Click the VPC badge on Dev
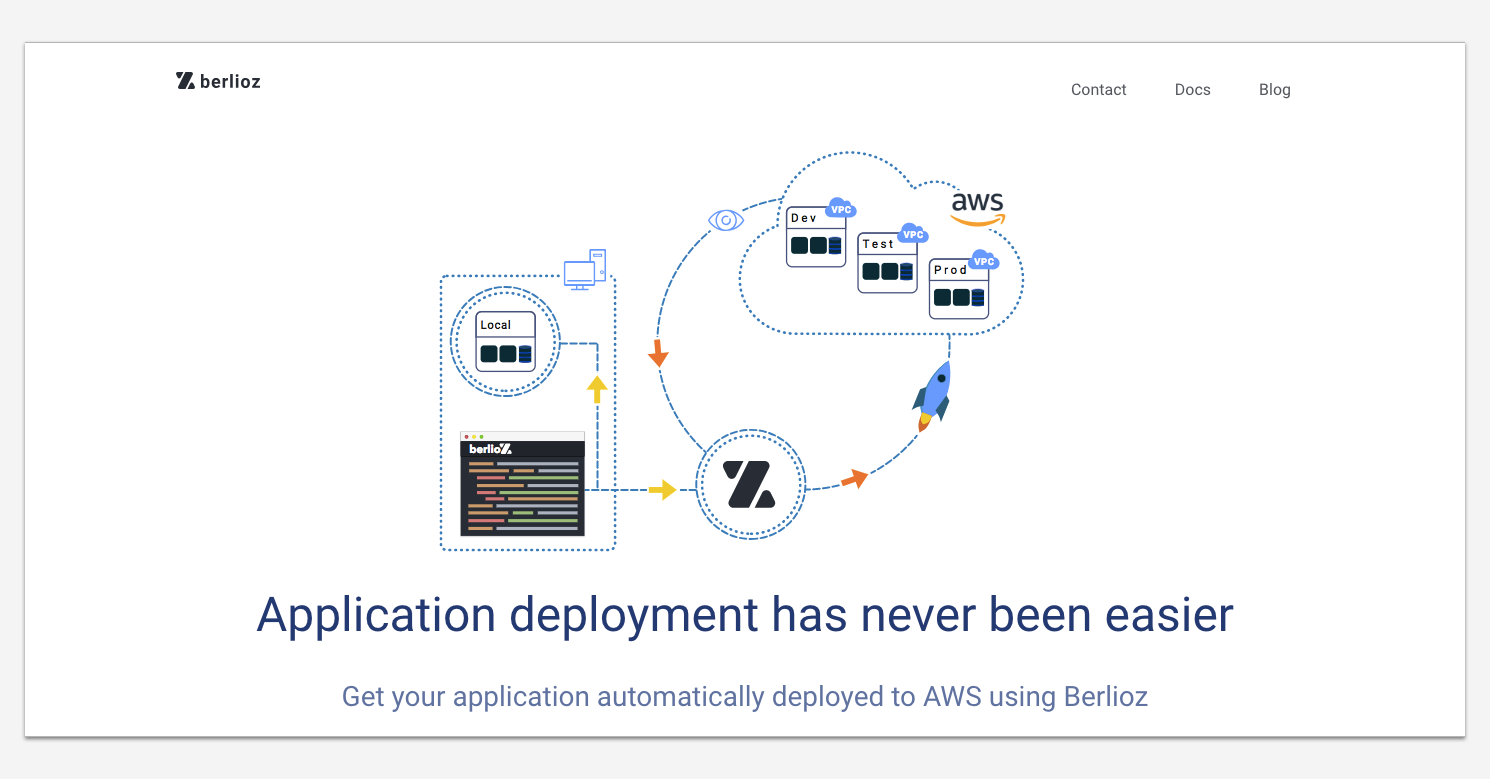The image size is (1490, 779). 841,208
